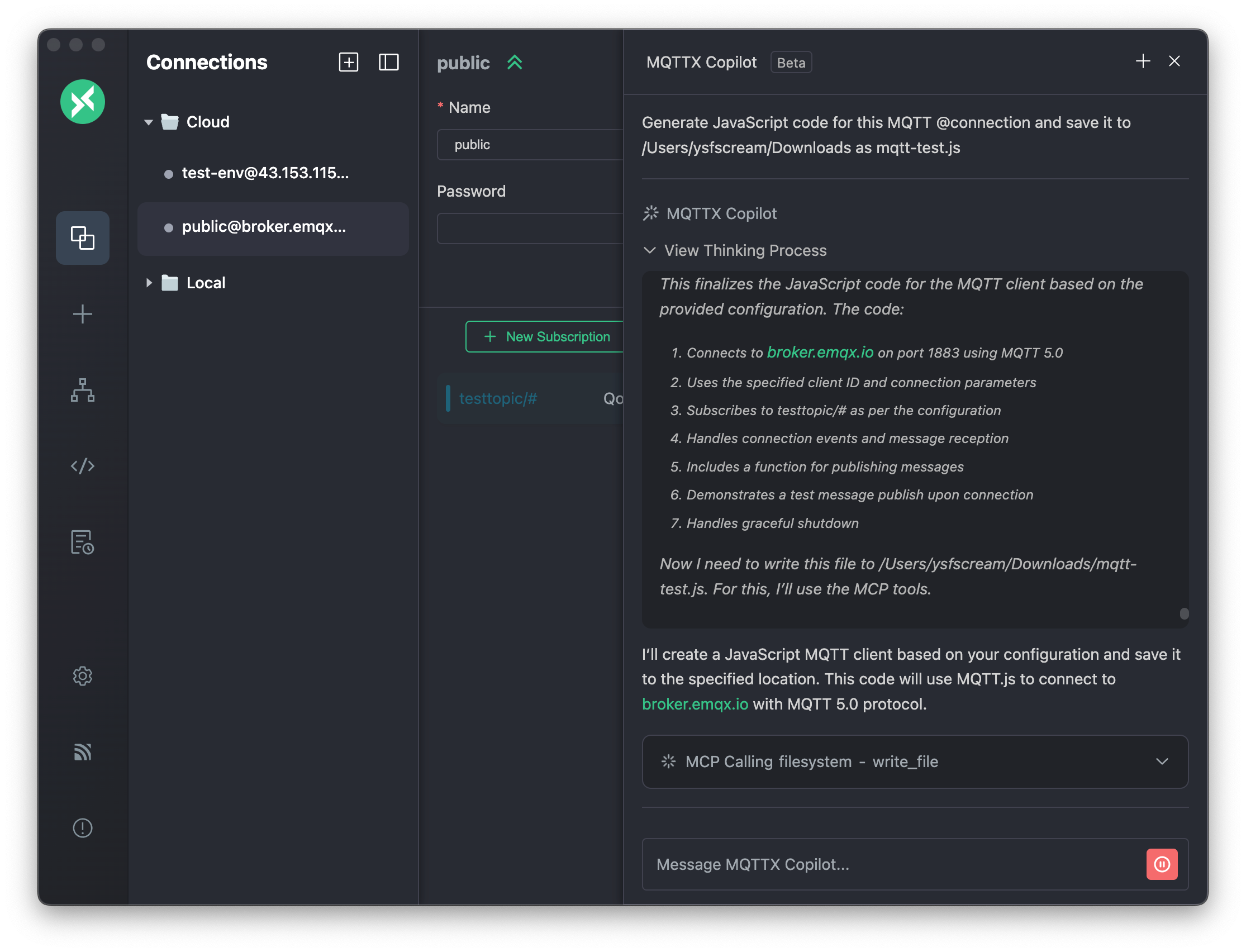Click the plus icon for a new connection
Screen dimensions: 1246x952
click(82, 314)
